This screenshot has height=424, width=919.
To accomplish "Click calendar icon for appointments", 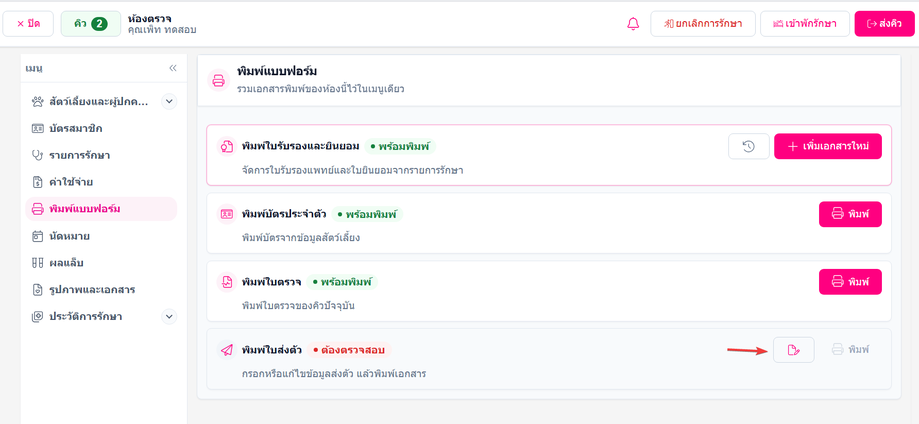I will pyautogui.click(x=38, y=236).
